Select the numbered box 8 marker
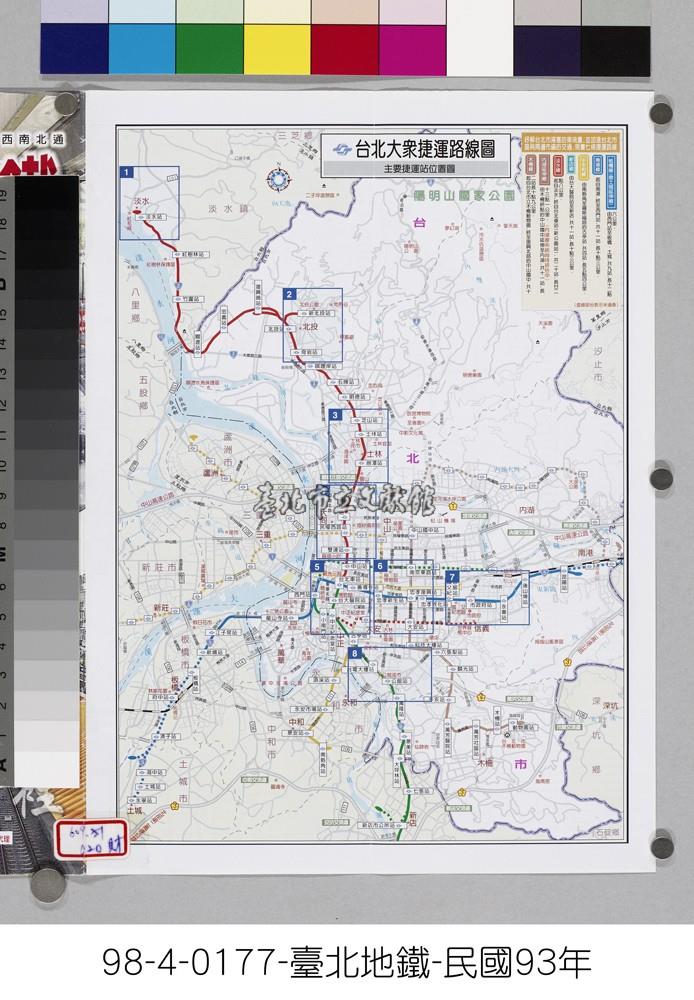The image size is (694, 1000). click(354, 653)
